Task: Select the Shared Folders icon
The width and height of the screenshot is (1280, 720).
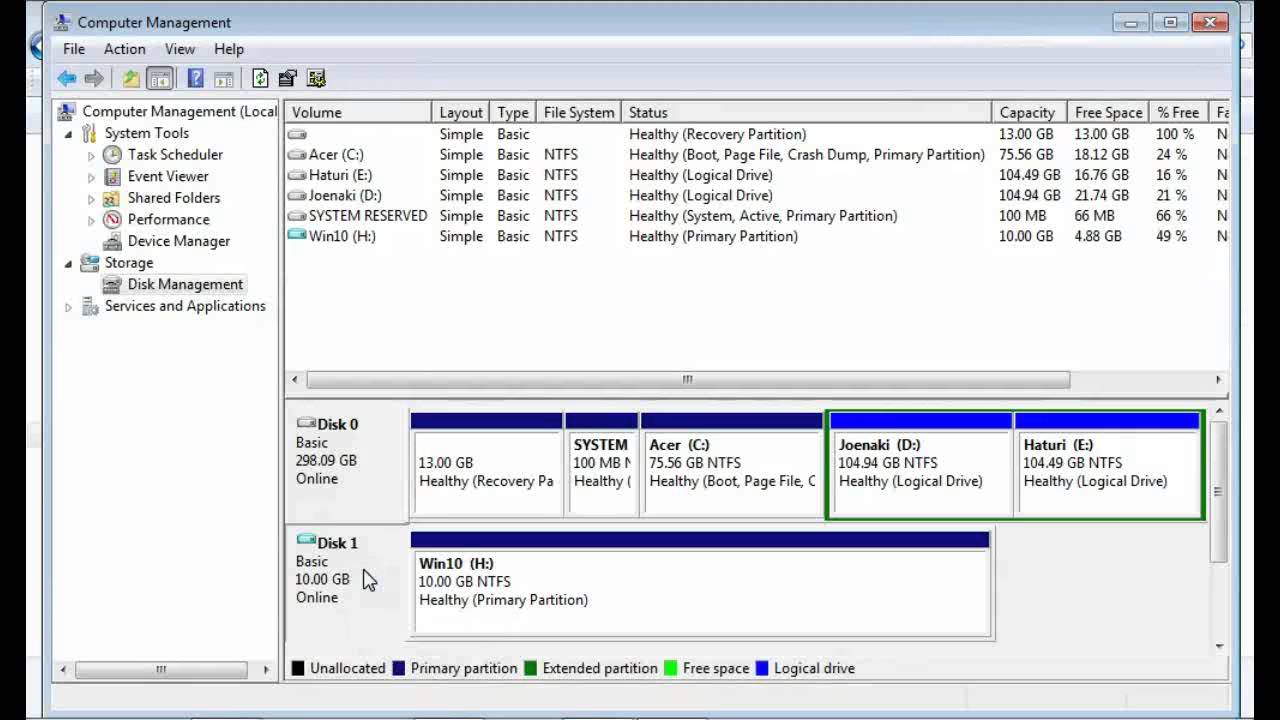Action: [112, 198]
